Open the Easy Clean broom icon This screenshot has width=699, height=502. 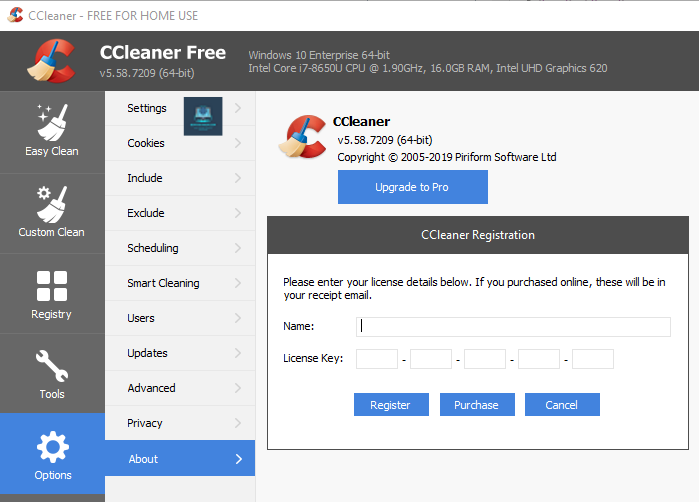[52, 123]
